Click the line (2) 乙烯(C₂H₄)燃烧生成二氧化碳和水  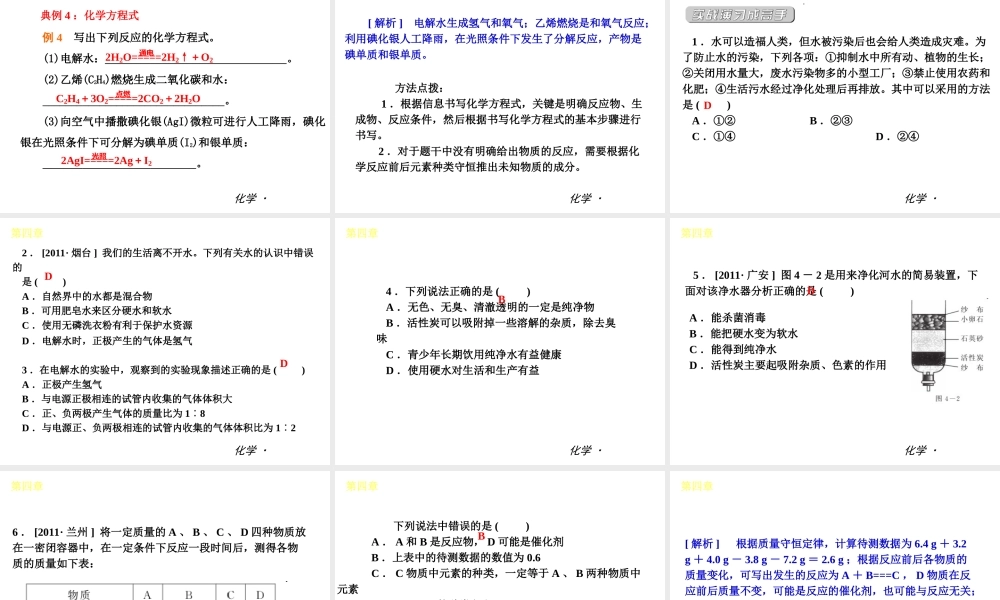pos(136,80)
